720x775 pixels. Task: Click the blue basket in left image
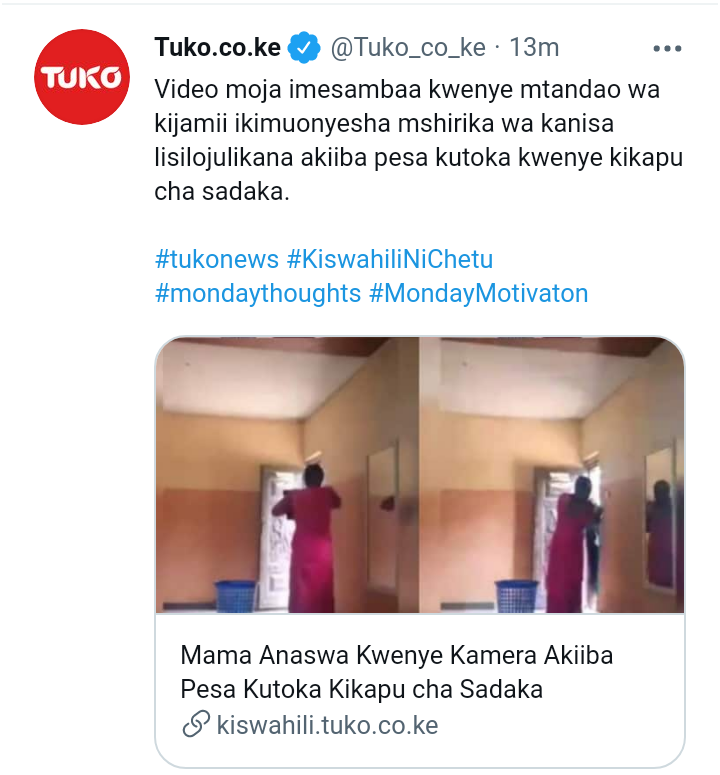point(236,596)
